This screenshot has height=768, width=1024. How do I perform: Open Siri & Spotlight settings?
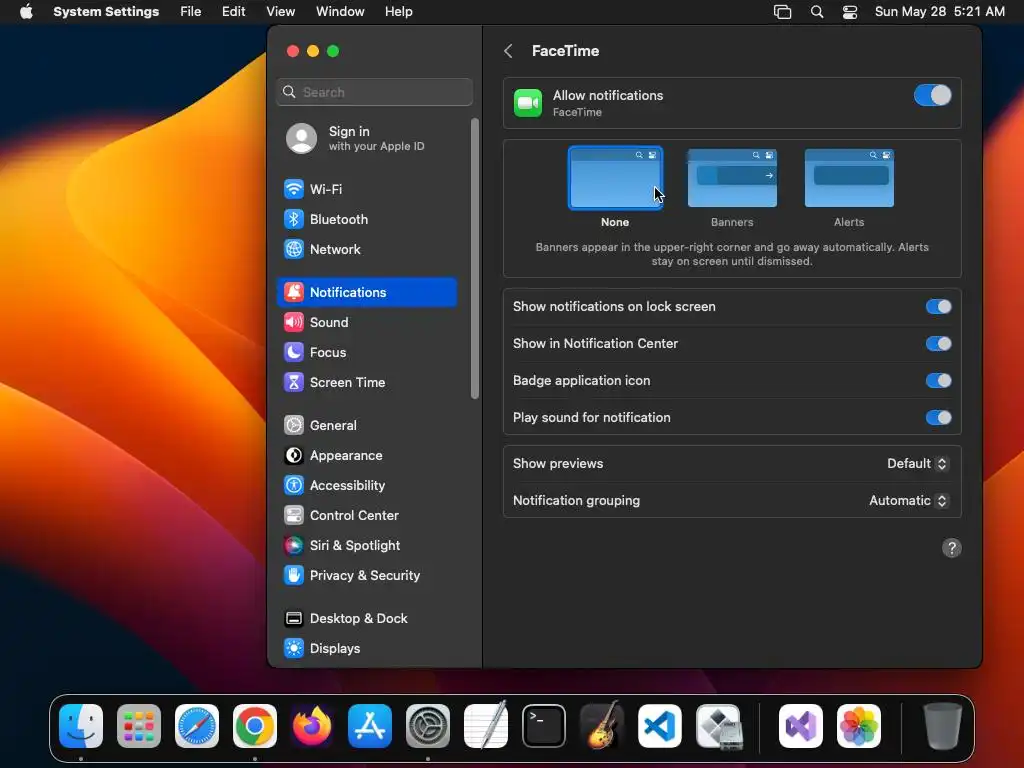pyautogui.click(x=366, y=546)
